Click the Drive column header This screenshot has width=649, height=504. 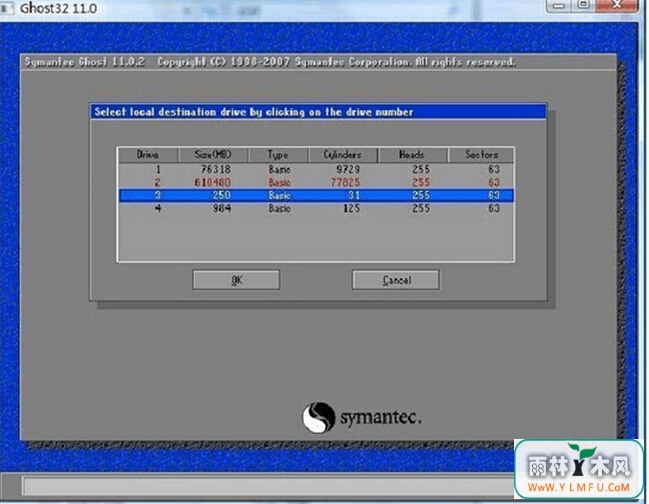148,155
